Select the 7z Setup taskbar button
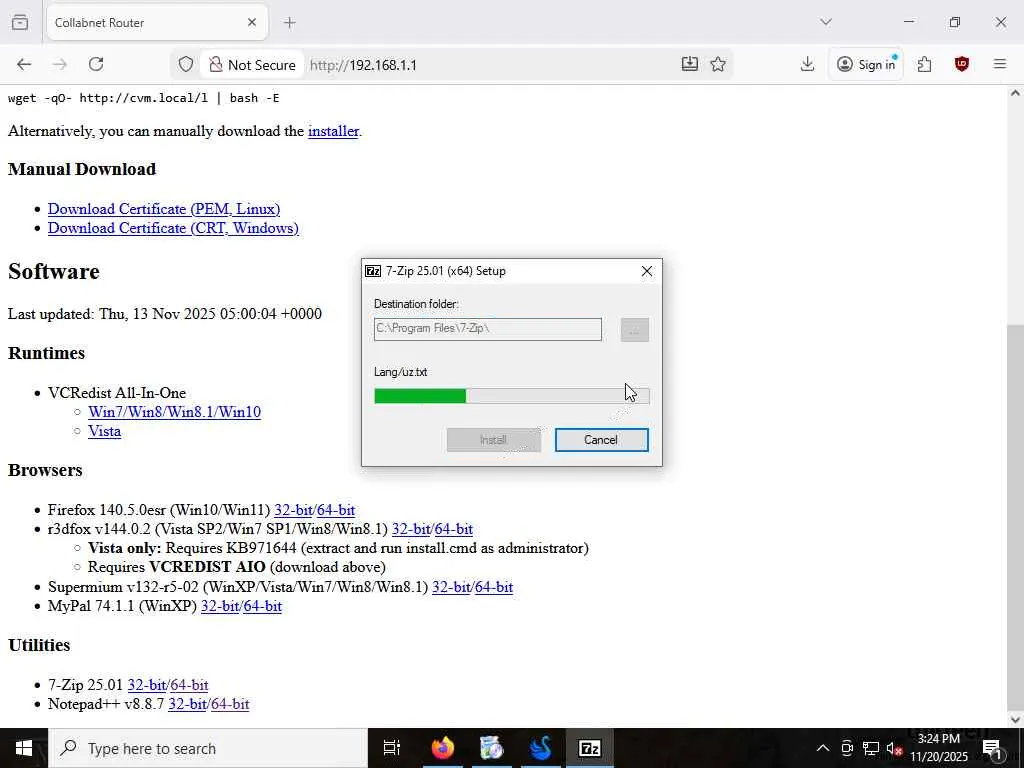 tap(590, 748)
